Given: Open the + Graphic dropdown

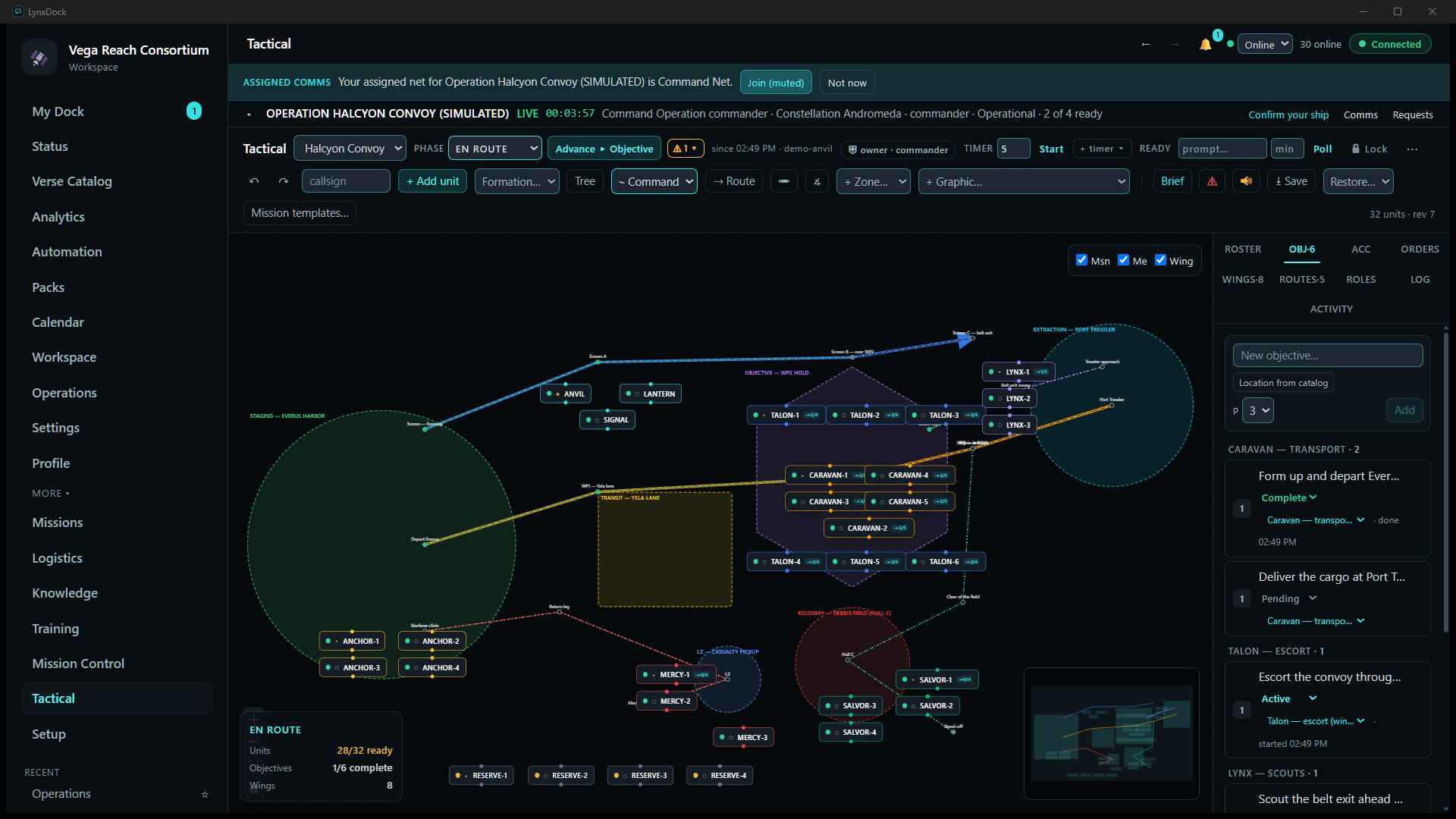Looking at the screenshot, I should (1024, 181).
